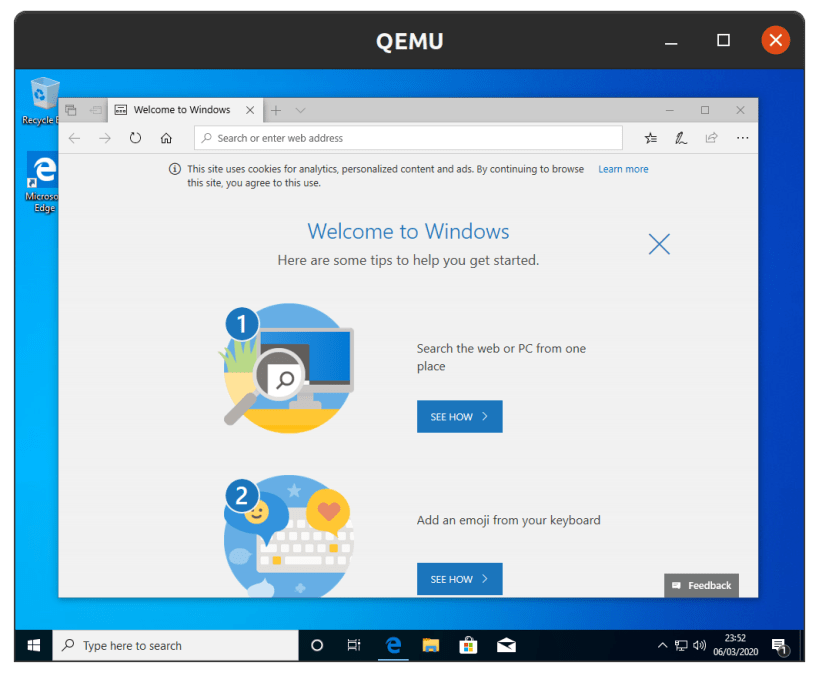Click the Type here to search box

tap(176, 646)
